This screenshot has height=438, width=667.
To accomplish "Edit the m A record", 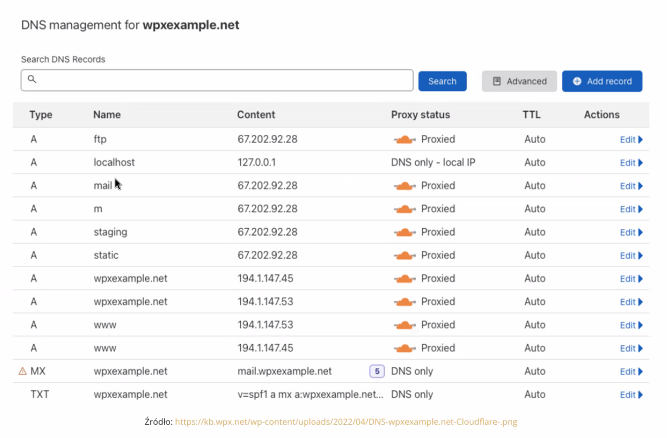I will [x=631, y=209].
